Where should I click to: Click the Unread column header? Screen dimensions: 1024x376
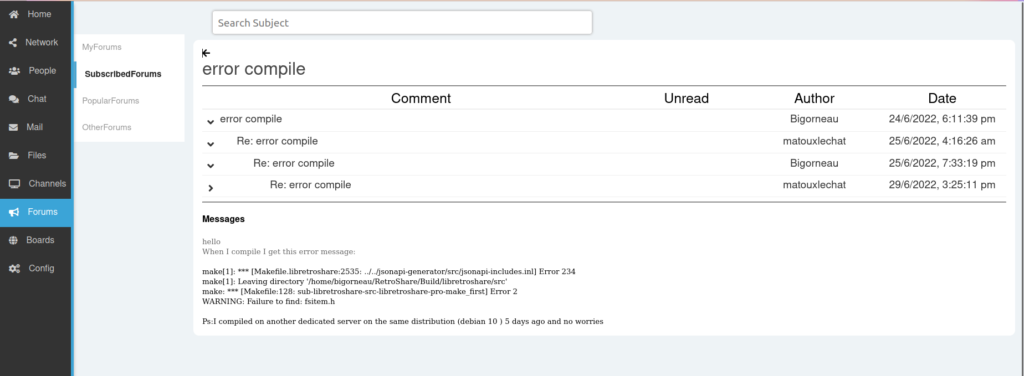click(x=686, y=99)
